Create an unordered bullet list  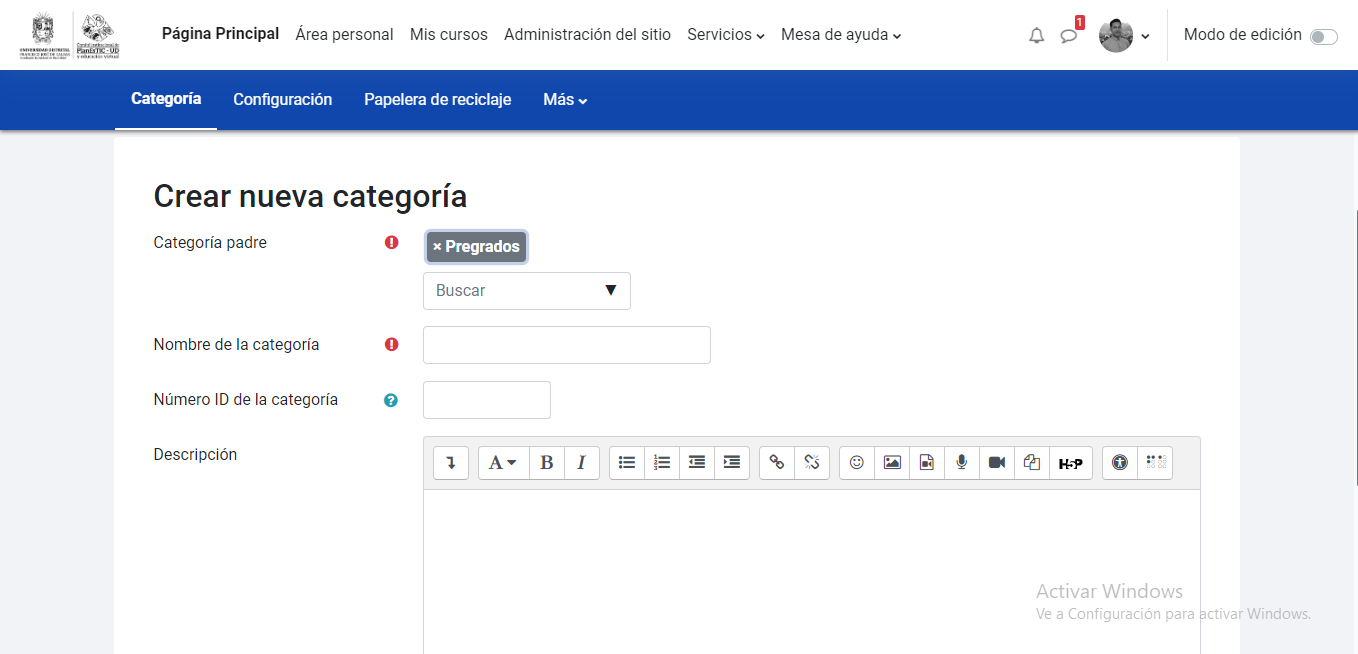(x=627, y=462)
